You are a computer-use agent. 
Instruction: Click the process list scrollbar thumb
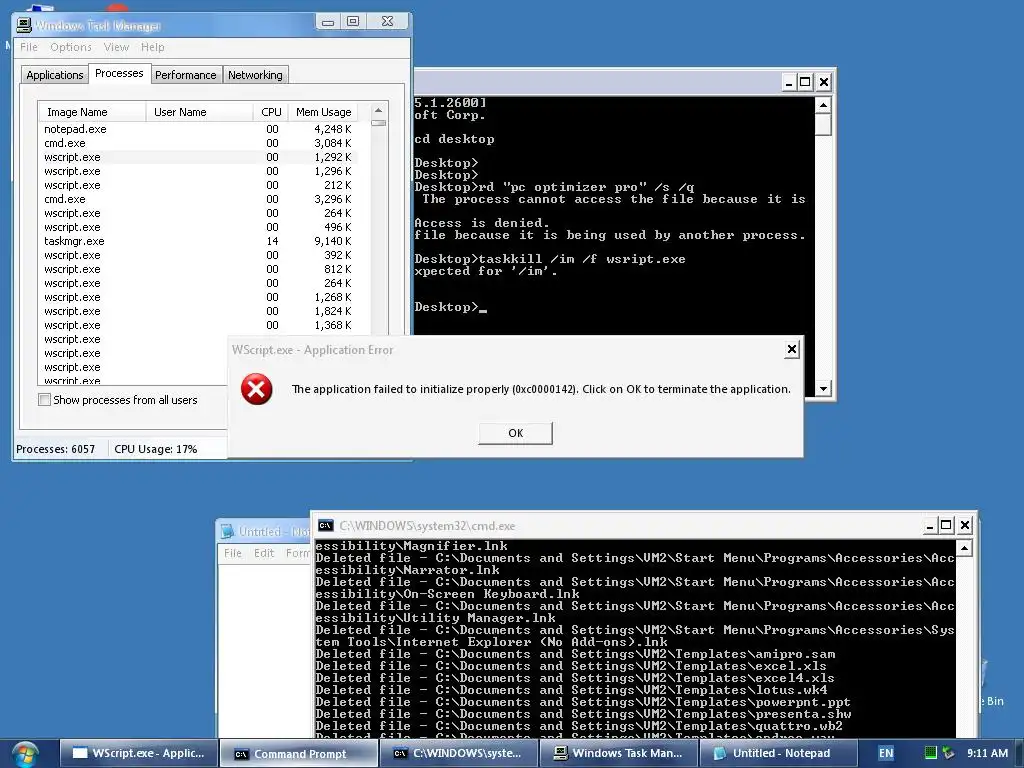coord(379,123)
